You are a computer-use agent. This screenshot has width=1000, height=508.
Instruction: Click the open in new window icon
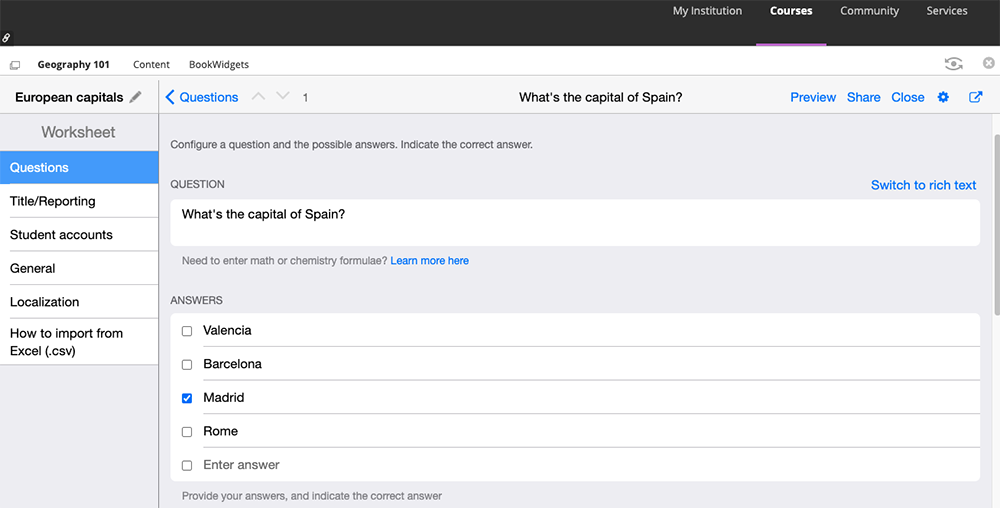[x=976, y=97]
